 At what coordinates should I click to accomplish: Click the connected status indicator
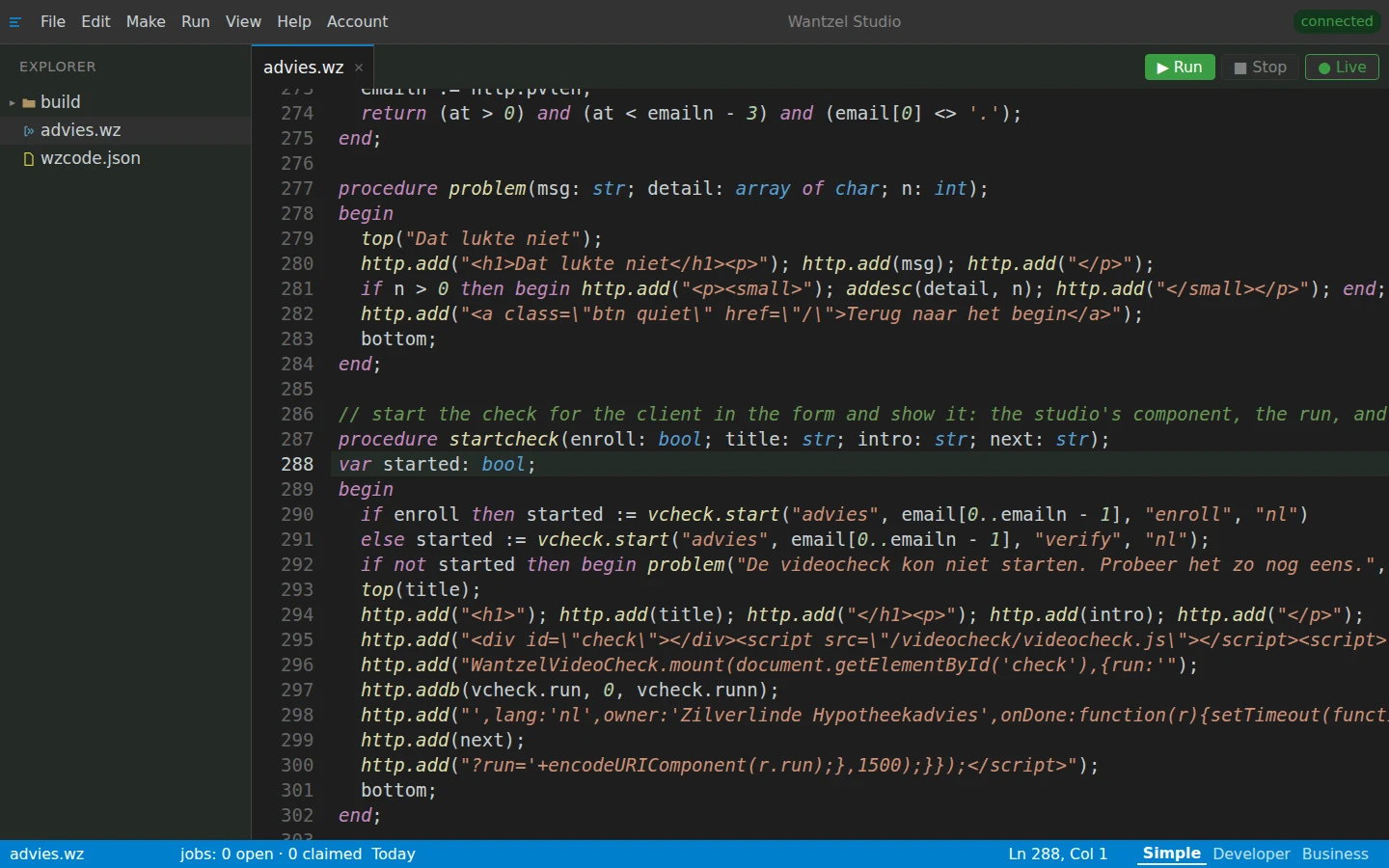tap(1336, 21)
